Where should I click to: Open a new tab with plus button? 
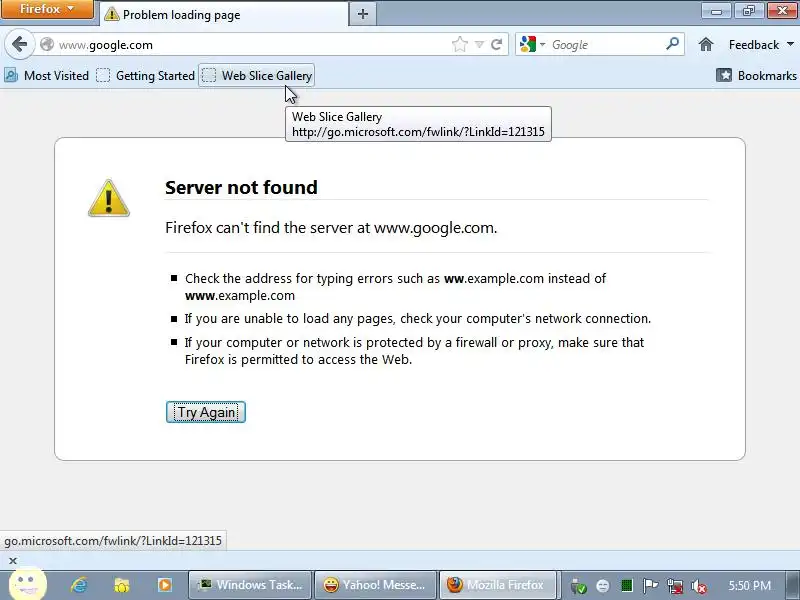point(363,14)
